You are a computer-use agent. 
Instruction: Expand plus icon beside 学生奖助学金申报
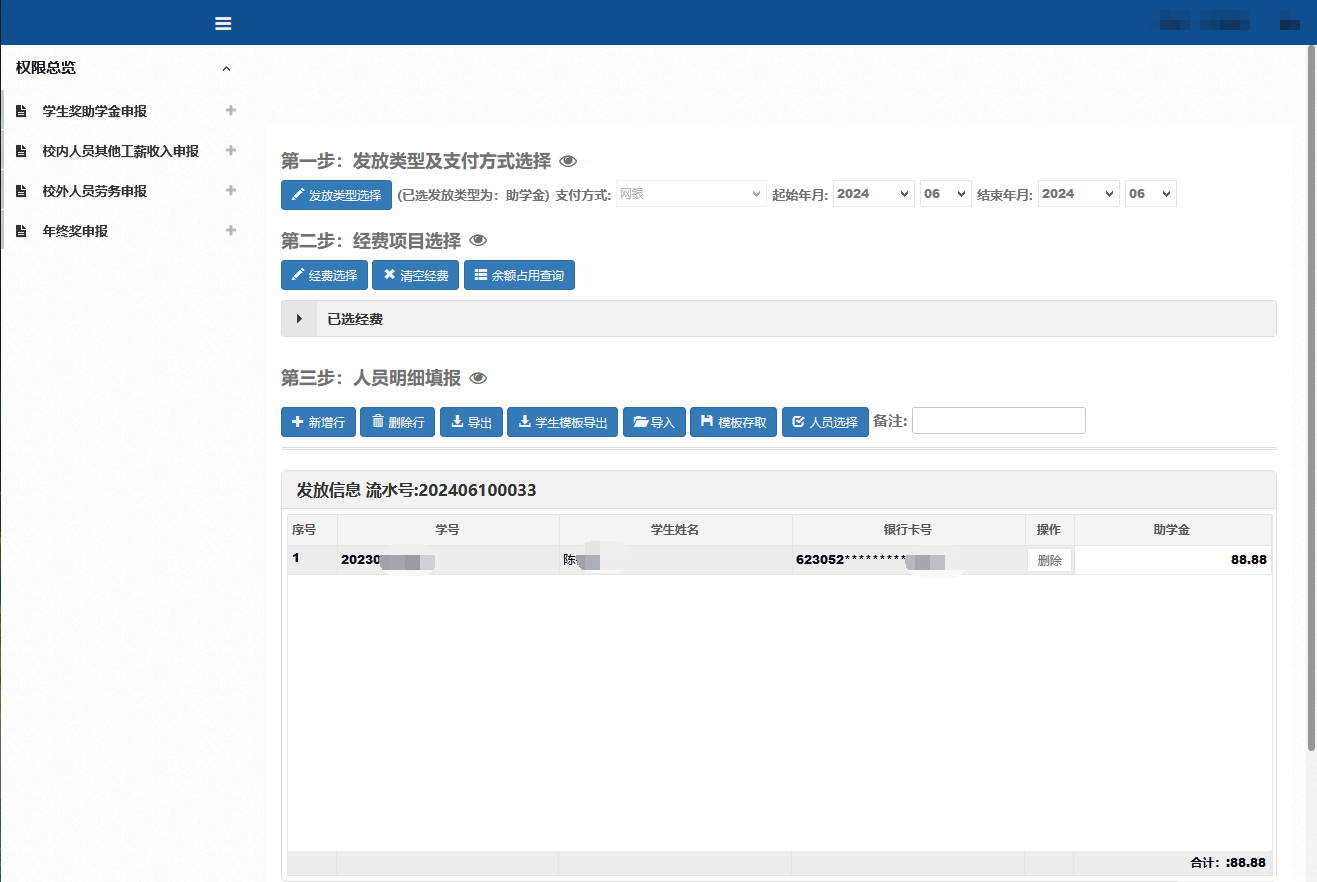tap(231, 110)
